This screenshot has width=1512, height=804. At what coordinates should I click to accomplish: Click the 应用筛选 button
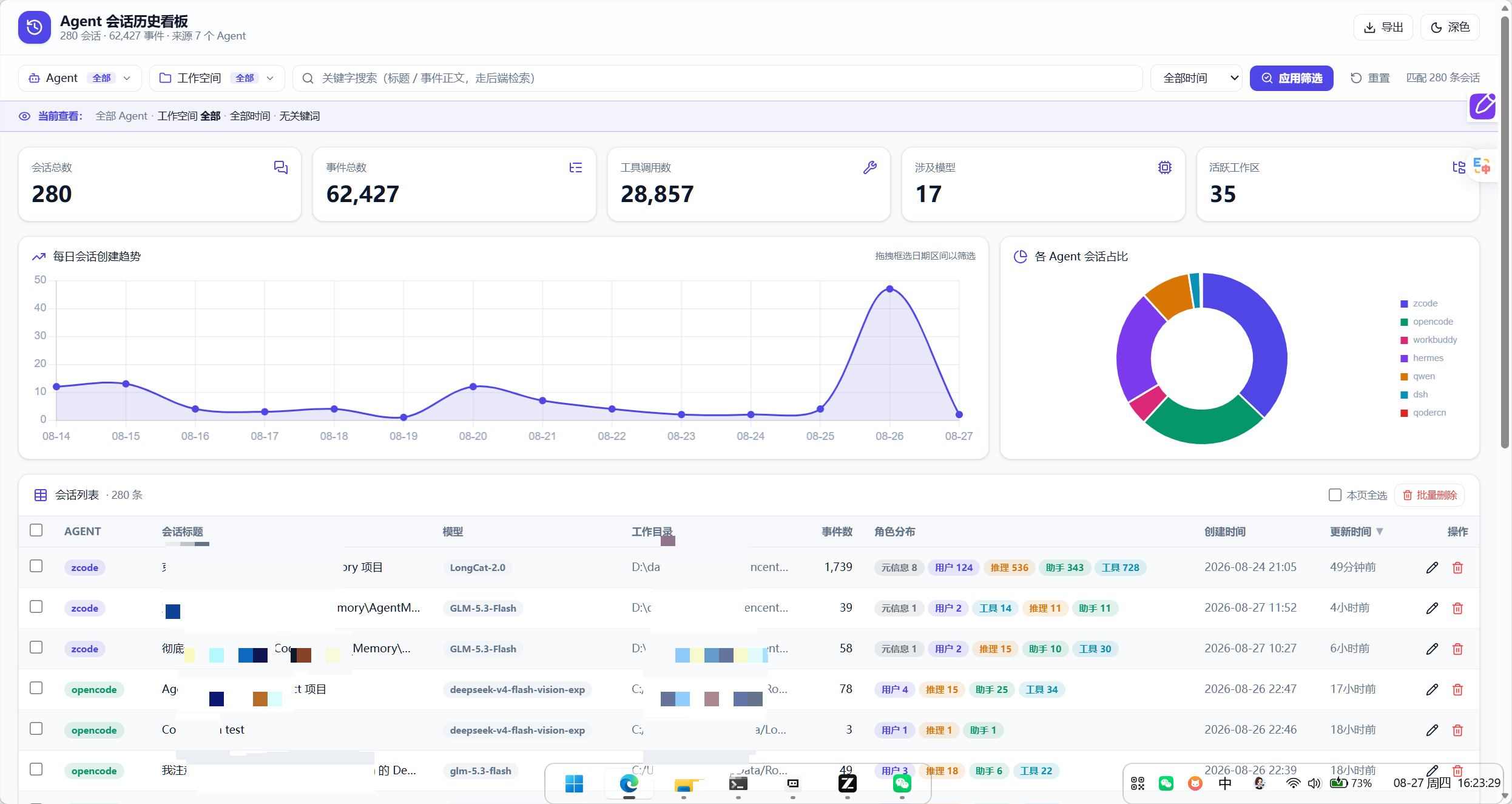pos(1291,78)
